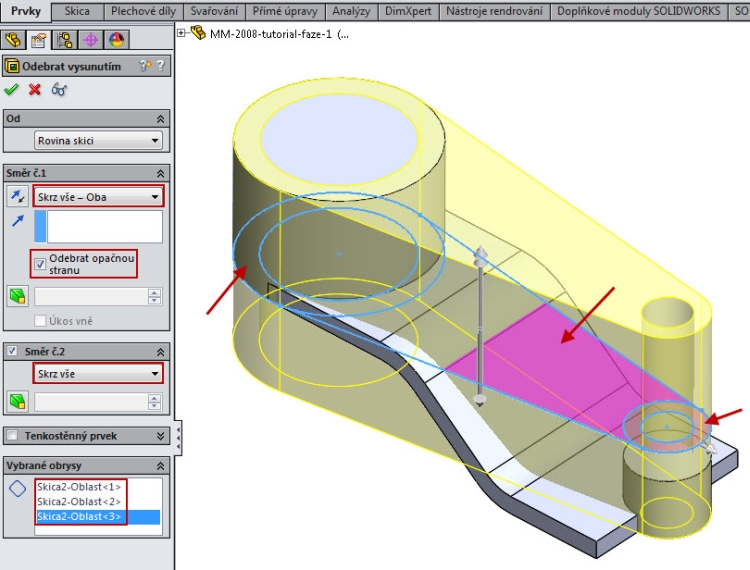
Task: Click the panel splitter collapse handle
Action: (x=178, y=438)
